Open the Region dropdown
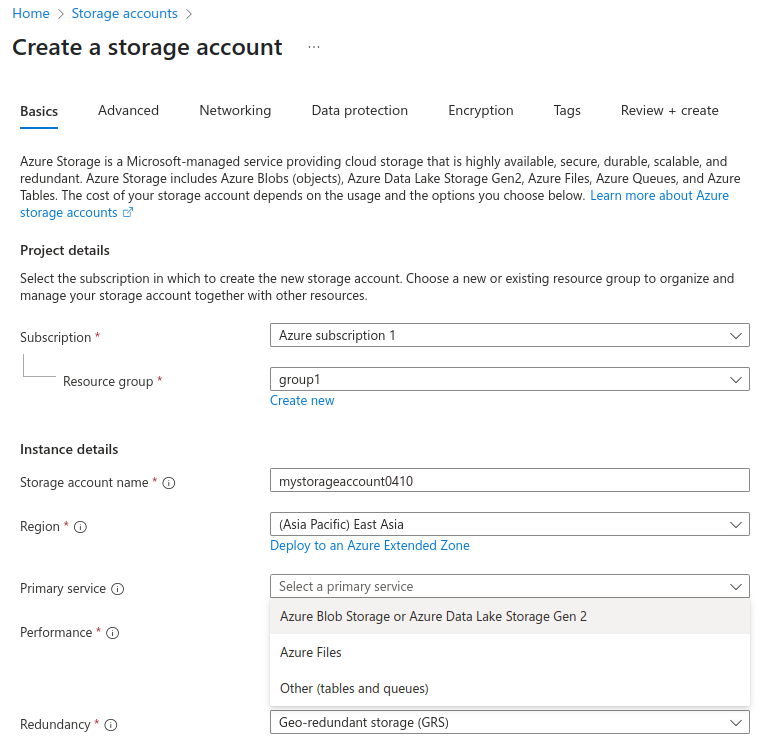This screenshot has width=782, height=740. [x=509, y=524]
